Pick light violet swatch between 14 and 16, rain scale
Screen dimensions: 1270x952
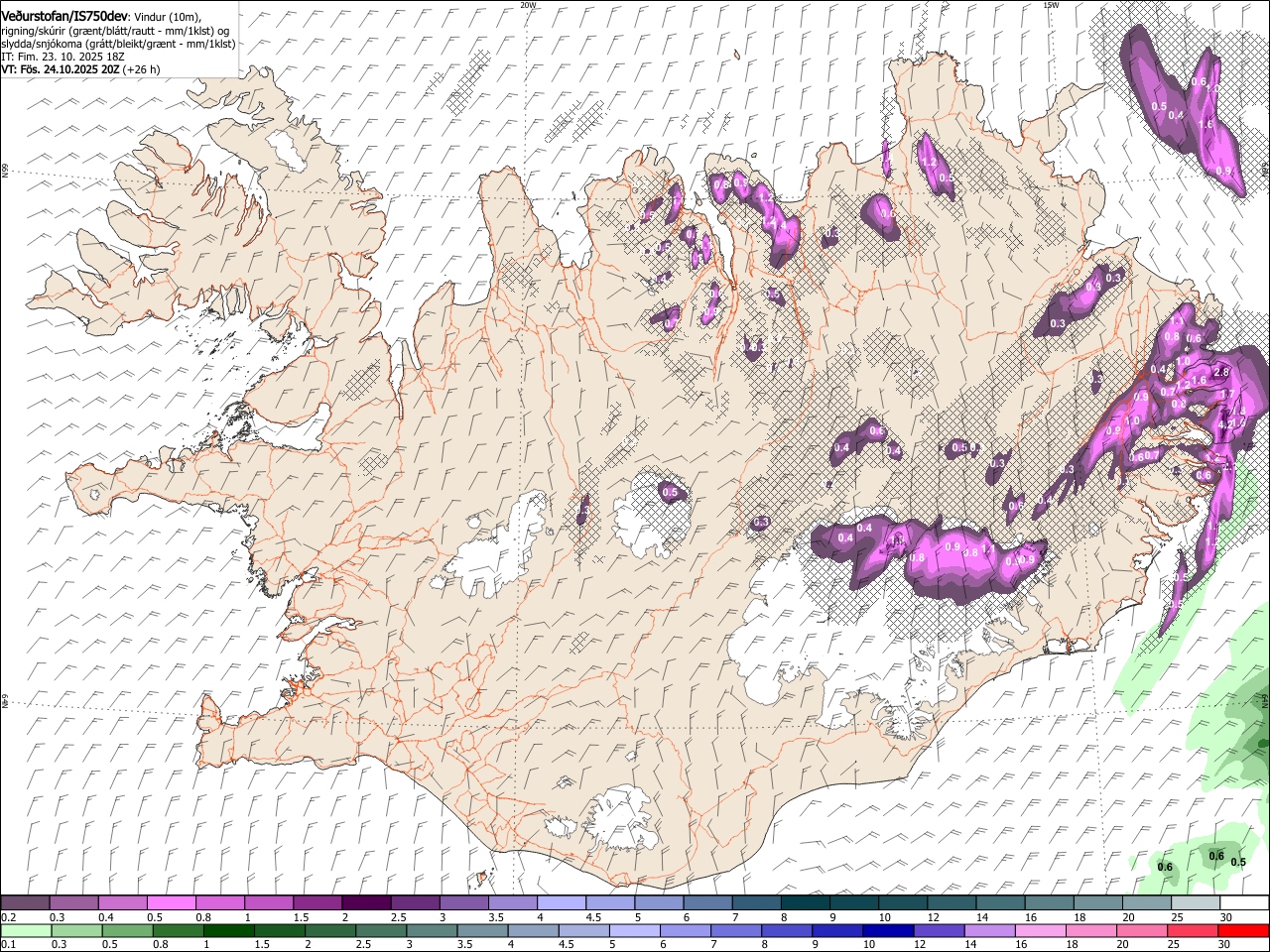click(992, 930)
